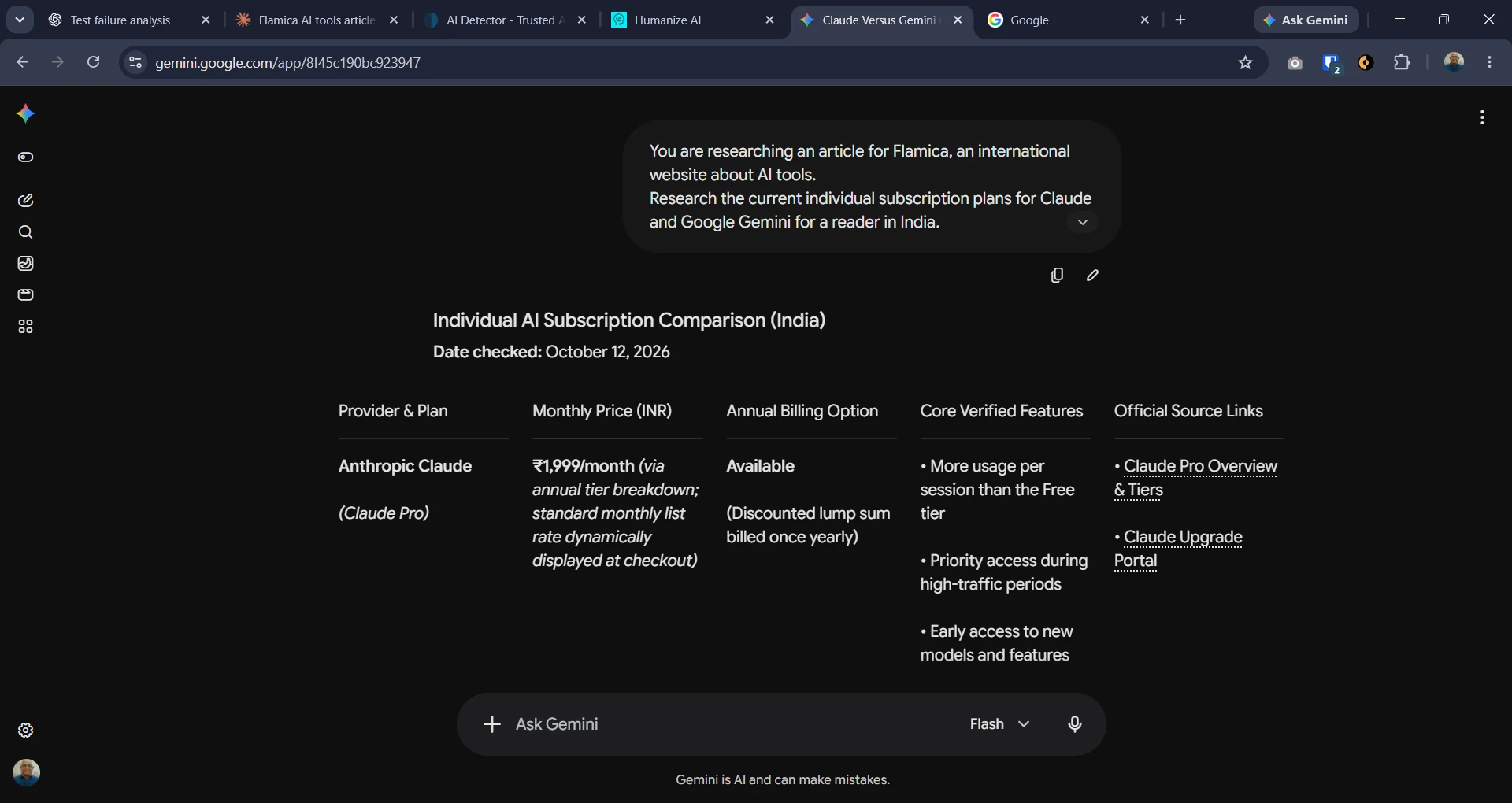Screen dimensions: 1512x803
Task: Click the Ask Gemini button in the title bar
Action: tap(1306, 20)
